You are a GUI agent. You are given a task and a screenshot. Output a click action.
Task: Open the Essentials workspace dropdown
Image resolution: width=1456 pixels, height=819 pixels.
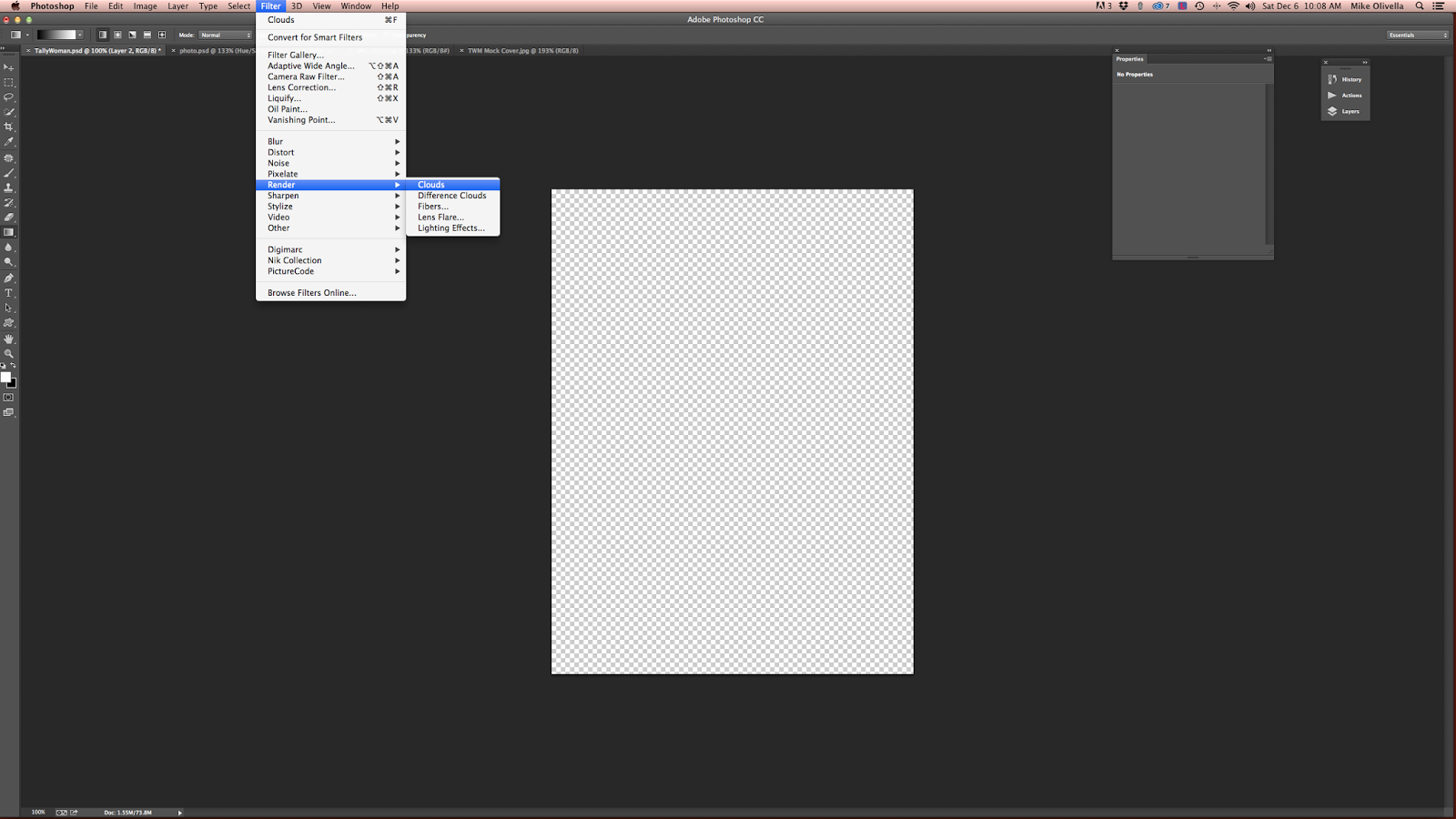[x=1417, y=35]
